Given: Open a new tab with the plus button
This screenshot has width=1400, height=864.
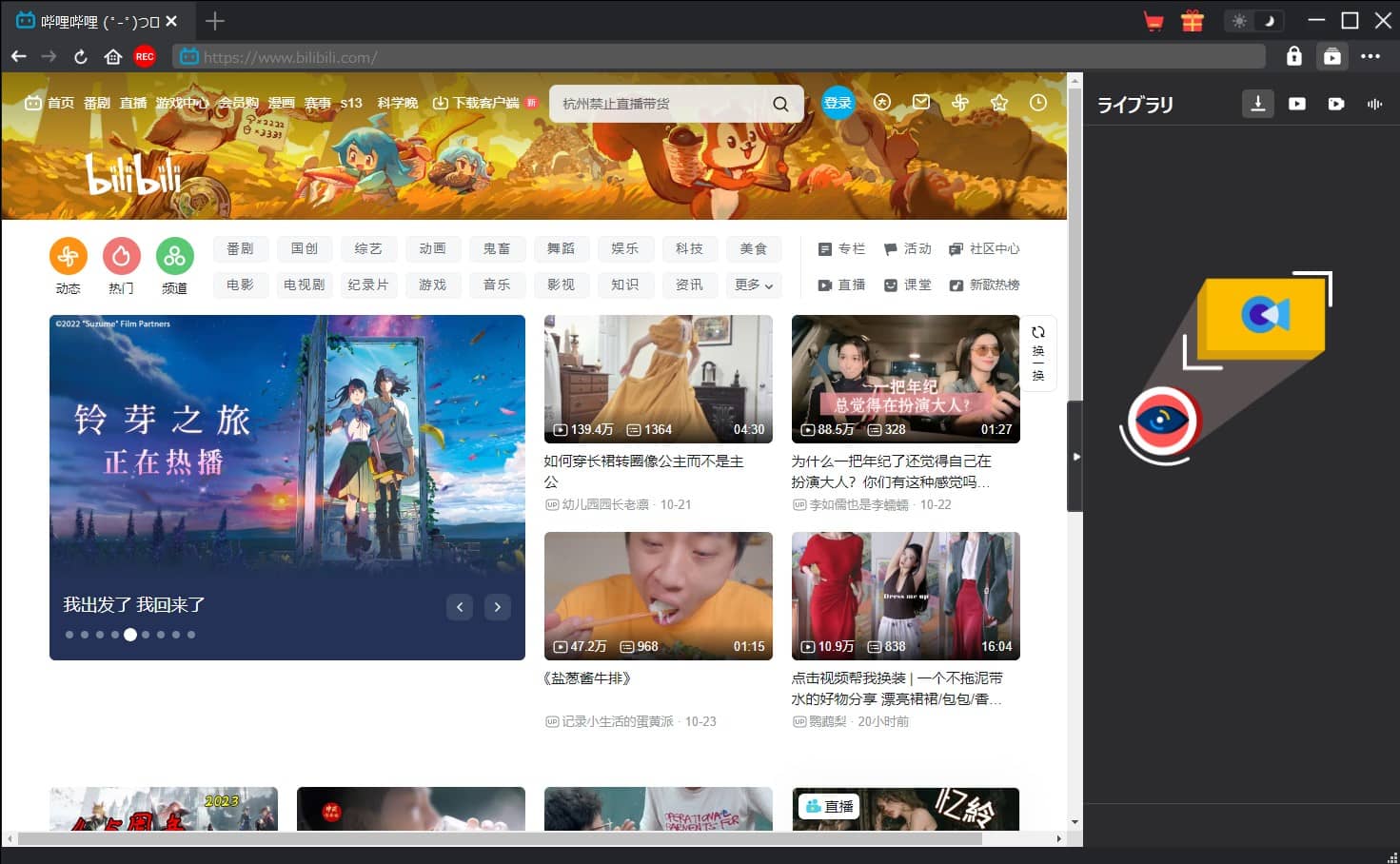Looking at the screenshot, I should pyautogui.click(x=215, y=21).
